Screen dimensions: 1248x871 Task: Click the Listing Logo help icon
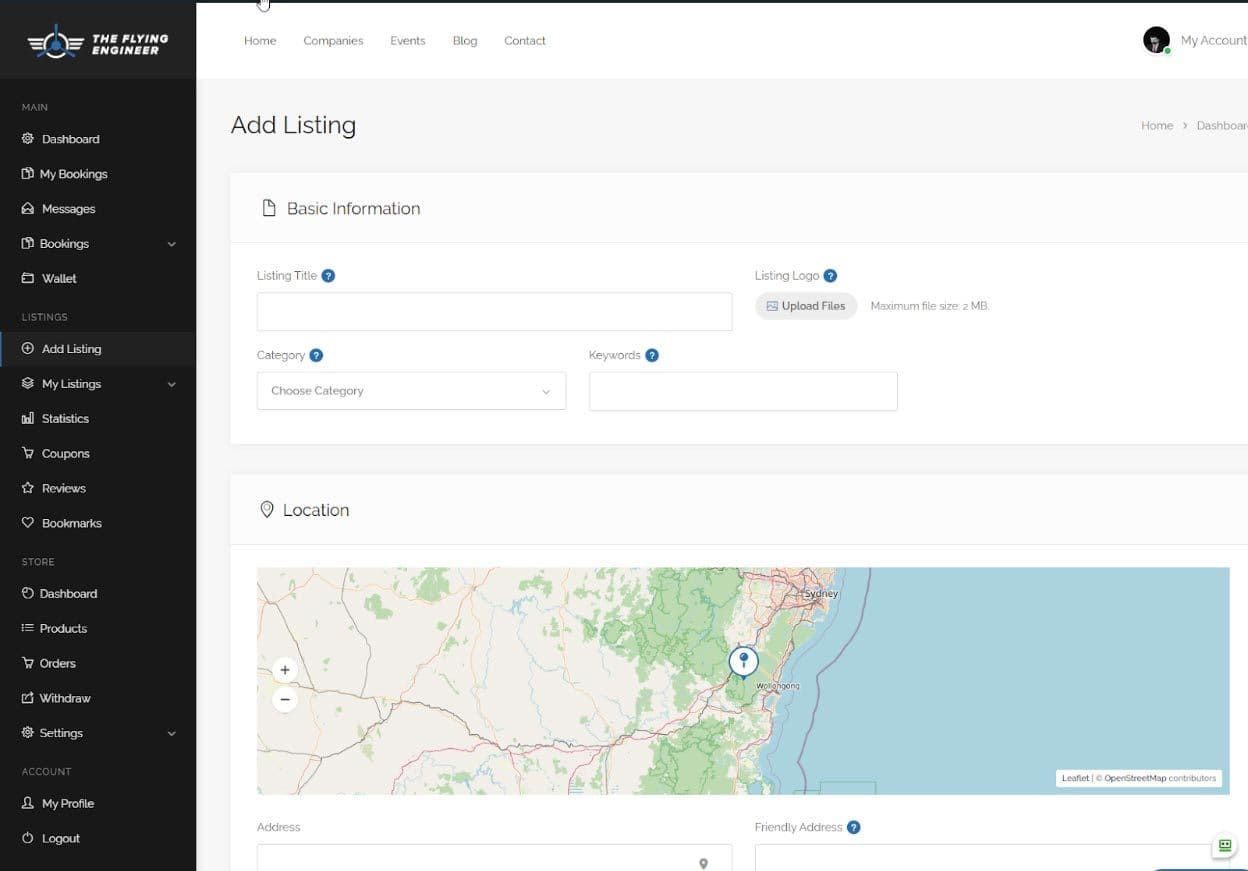point(830,276)
